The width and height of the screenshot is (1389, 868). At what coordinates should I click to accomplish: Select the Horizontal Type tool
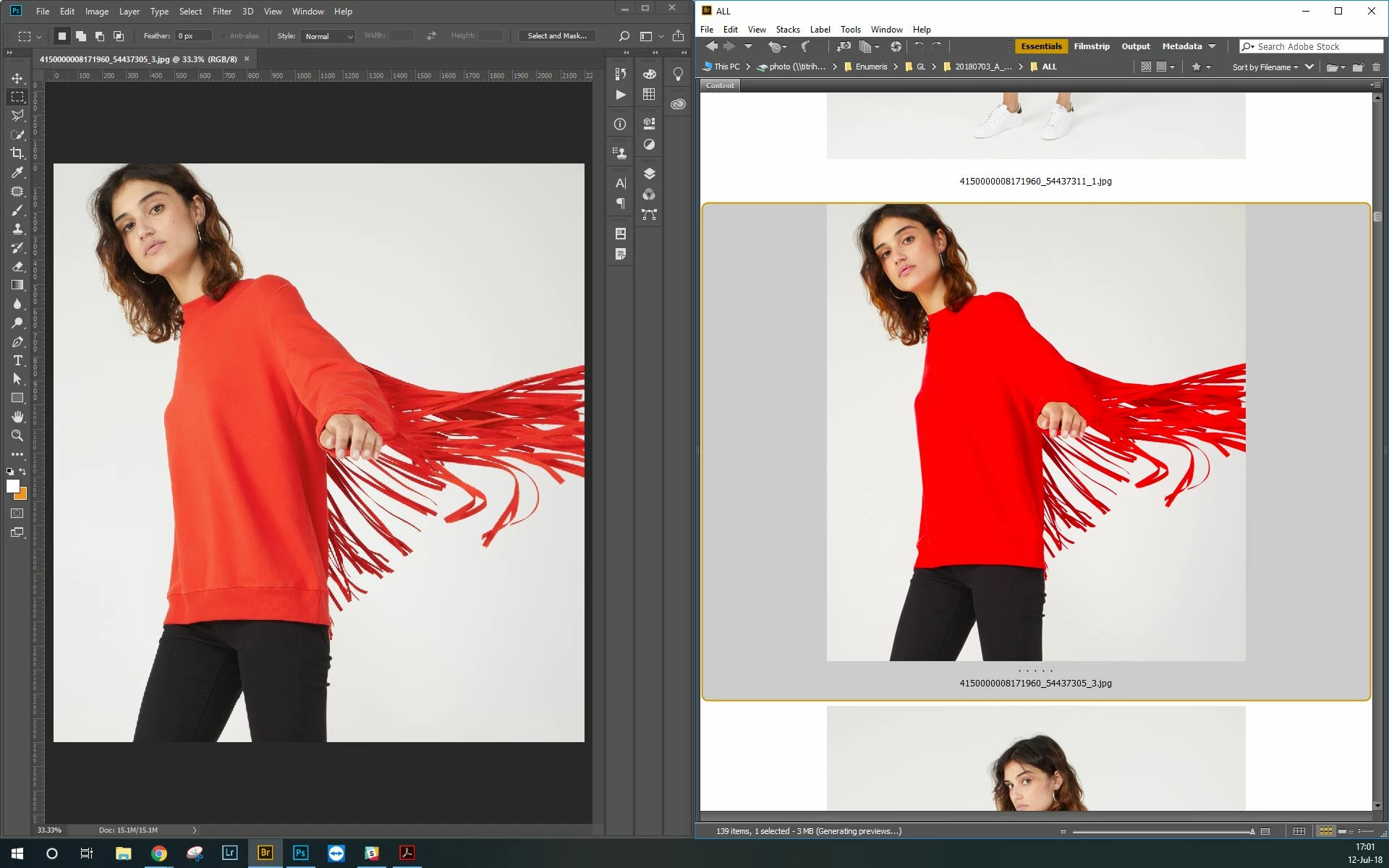pos(17,360)
